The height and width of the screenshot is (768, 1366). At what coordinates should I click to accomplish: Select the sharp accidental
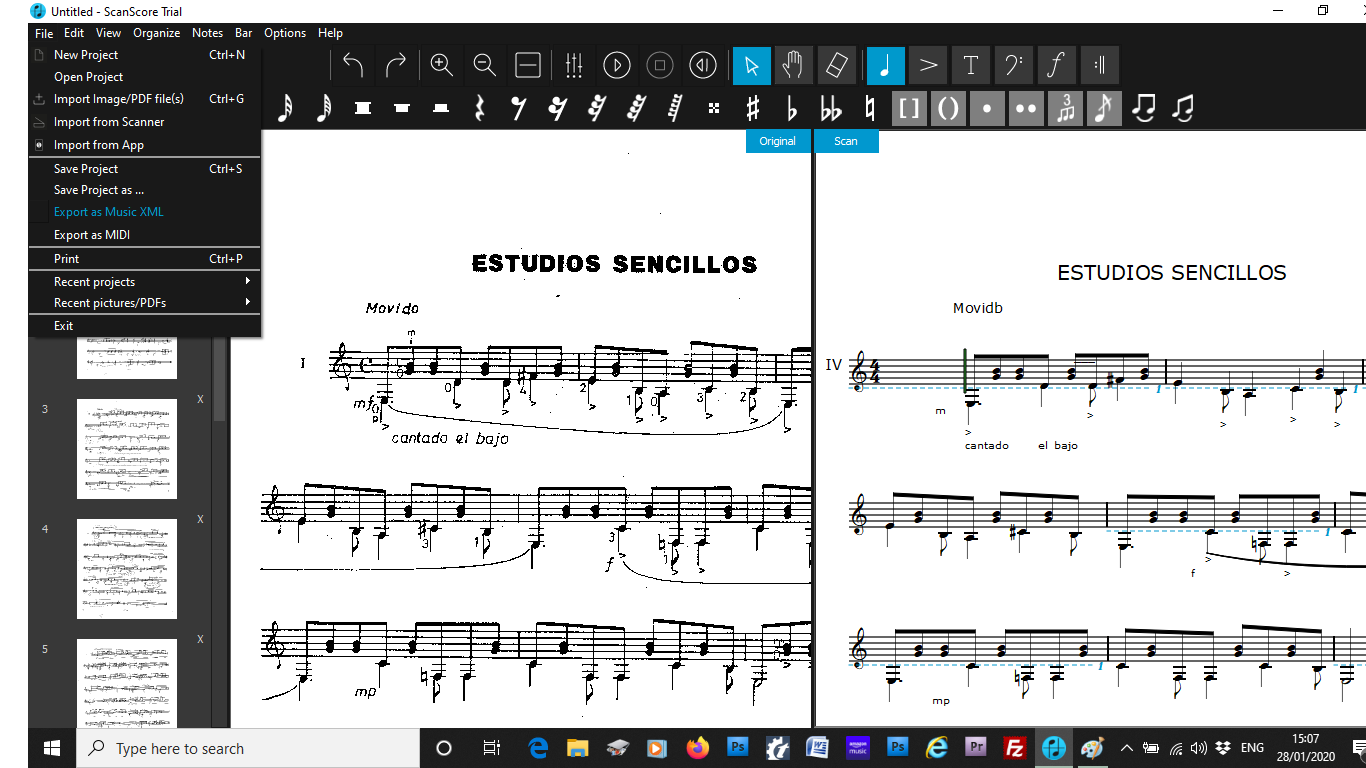coord(753,108)
